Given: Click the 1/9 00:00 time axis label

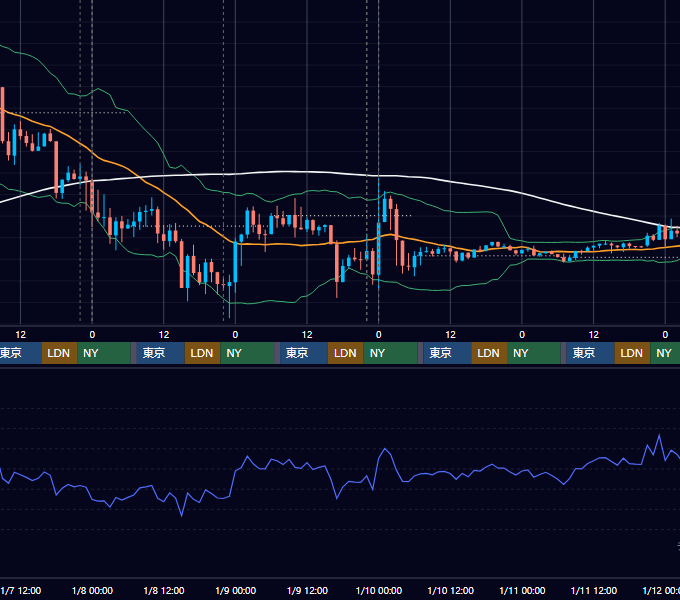Looking at the screenshot, I should [235, 590].
